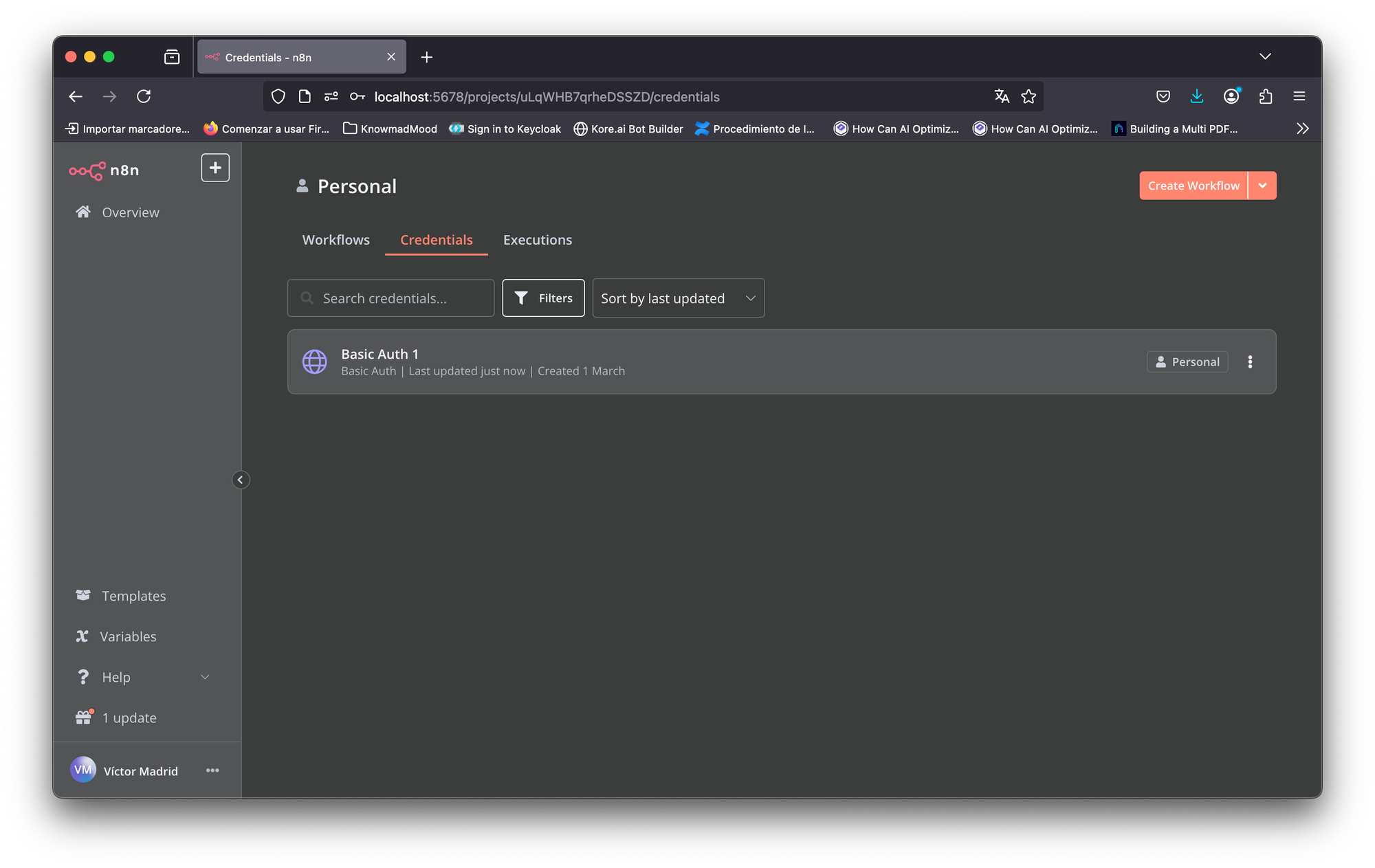Toggle the Filters panel
This screenshot has width=1375, height=868.
[x=543, y=298]
